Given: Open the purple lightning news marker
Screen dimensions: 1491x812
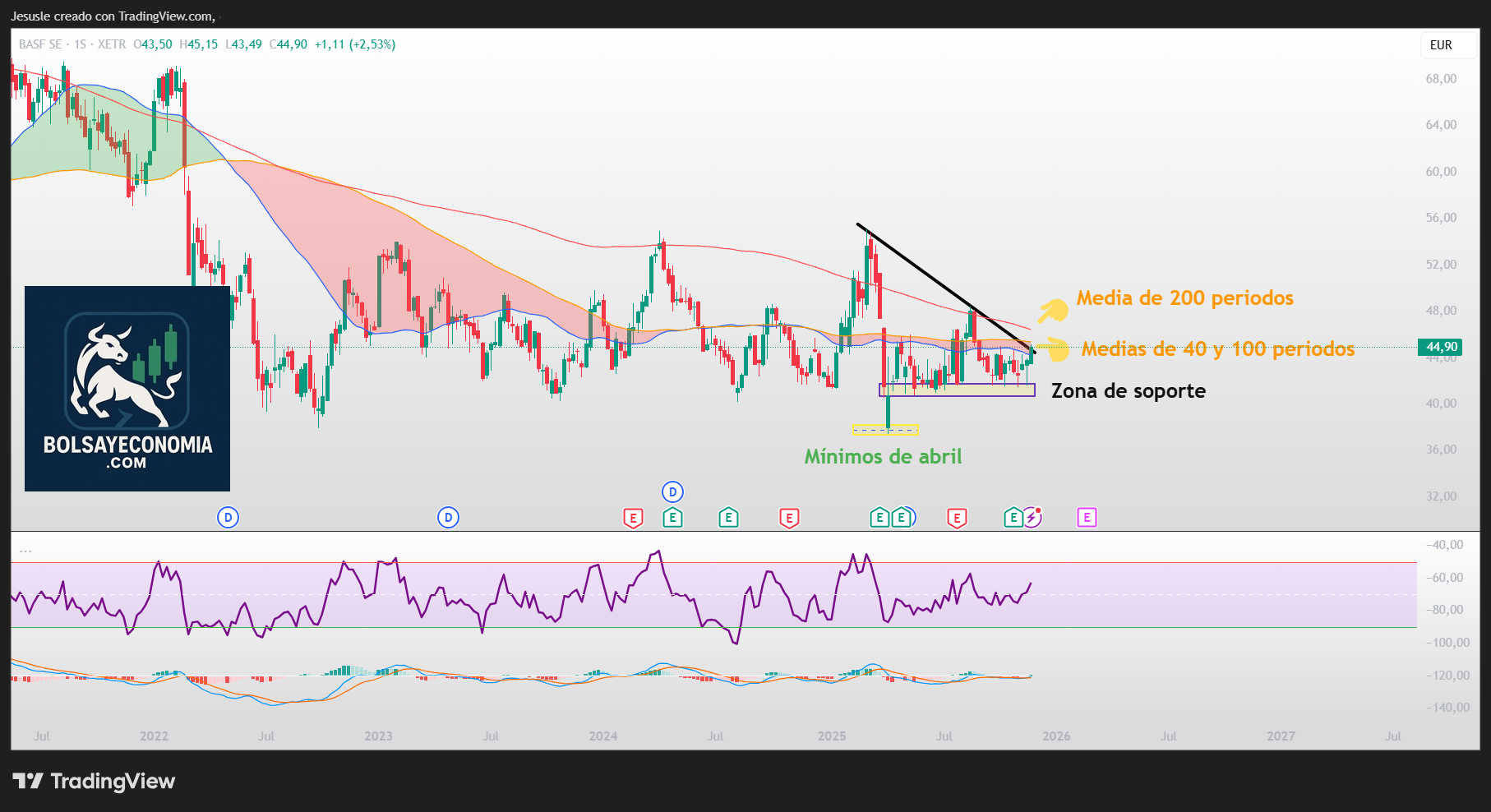Looking at the screenshot, I should [x=1032, y=518].
